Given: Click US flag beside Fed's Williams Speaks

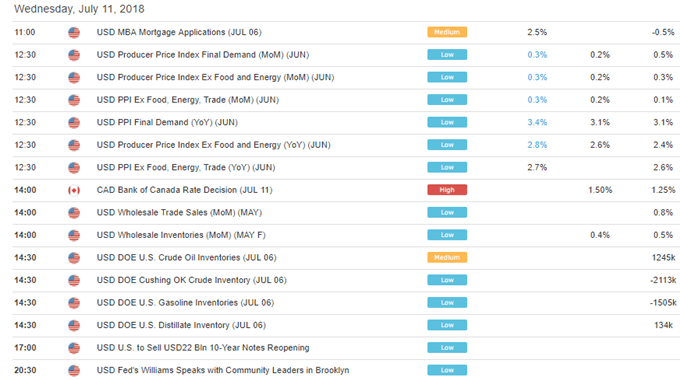Looking at the screenshot, I should 74,371.
